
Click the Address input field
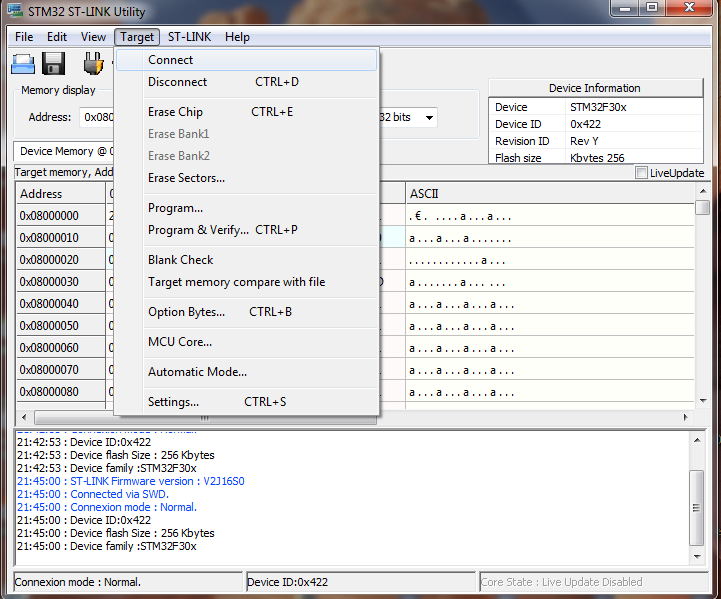(97, 117)
